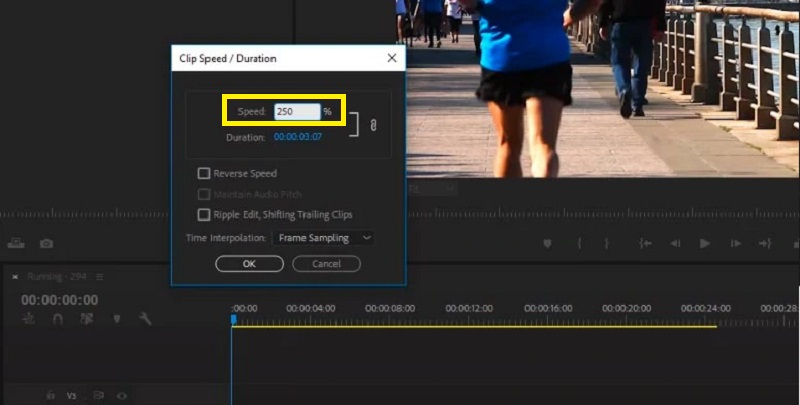
Task: Select the Running - 294 sequence tab
Action: (x=56, y=276)
